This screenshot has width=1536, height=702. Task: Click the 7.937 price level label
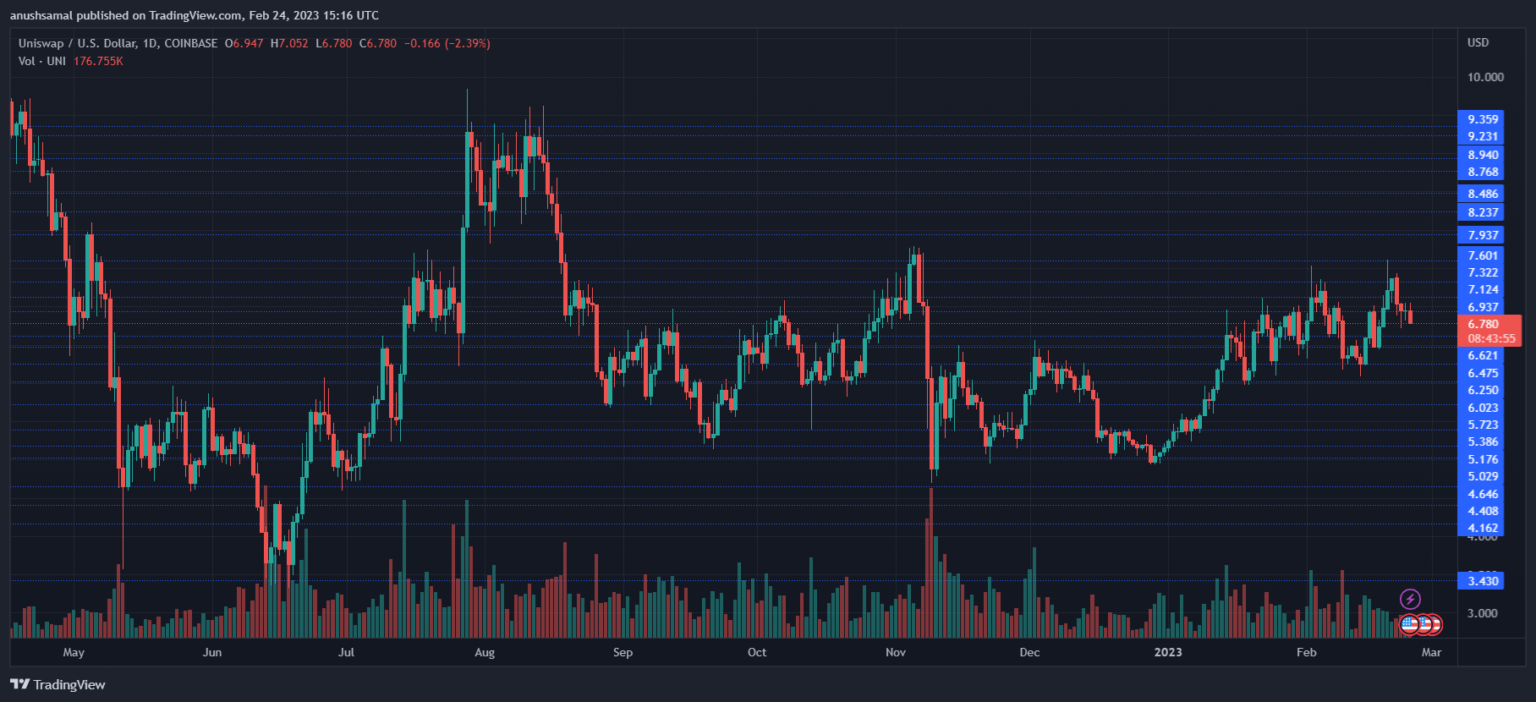1482,235
